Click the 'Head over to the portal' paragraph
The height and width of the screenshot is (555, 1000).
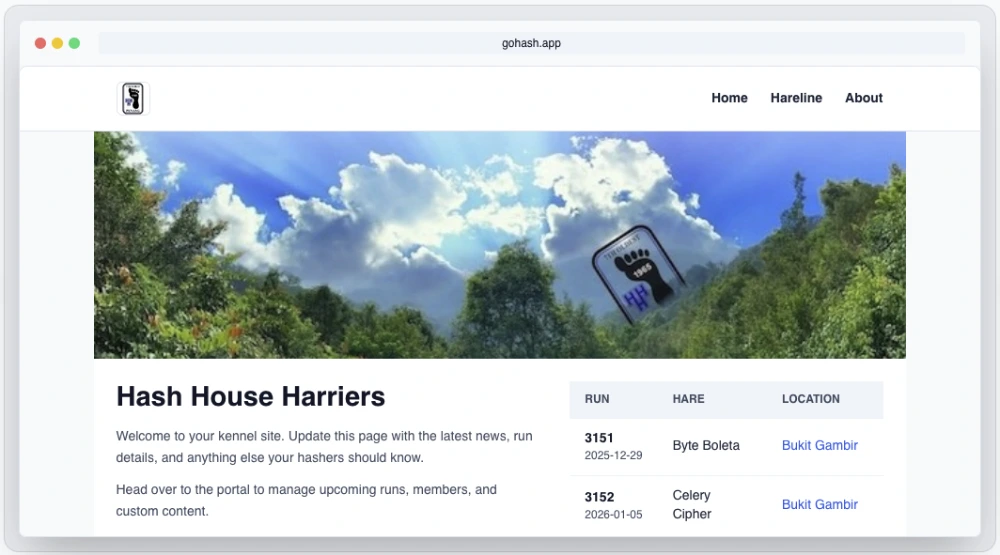[306, 500]
